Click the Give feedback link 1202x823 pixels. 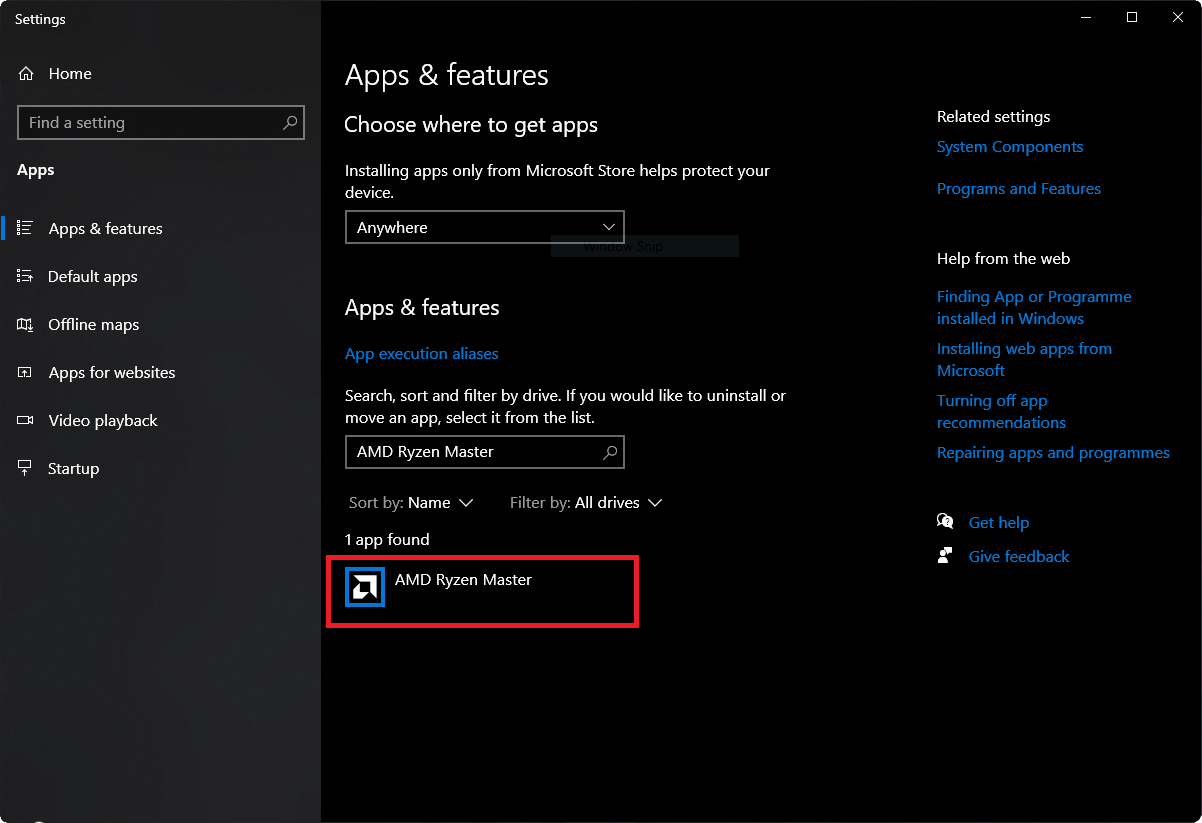point(1019,557)
